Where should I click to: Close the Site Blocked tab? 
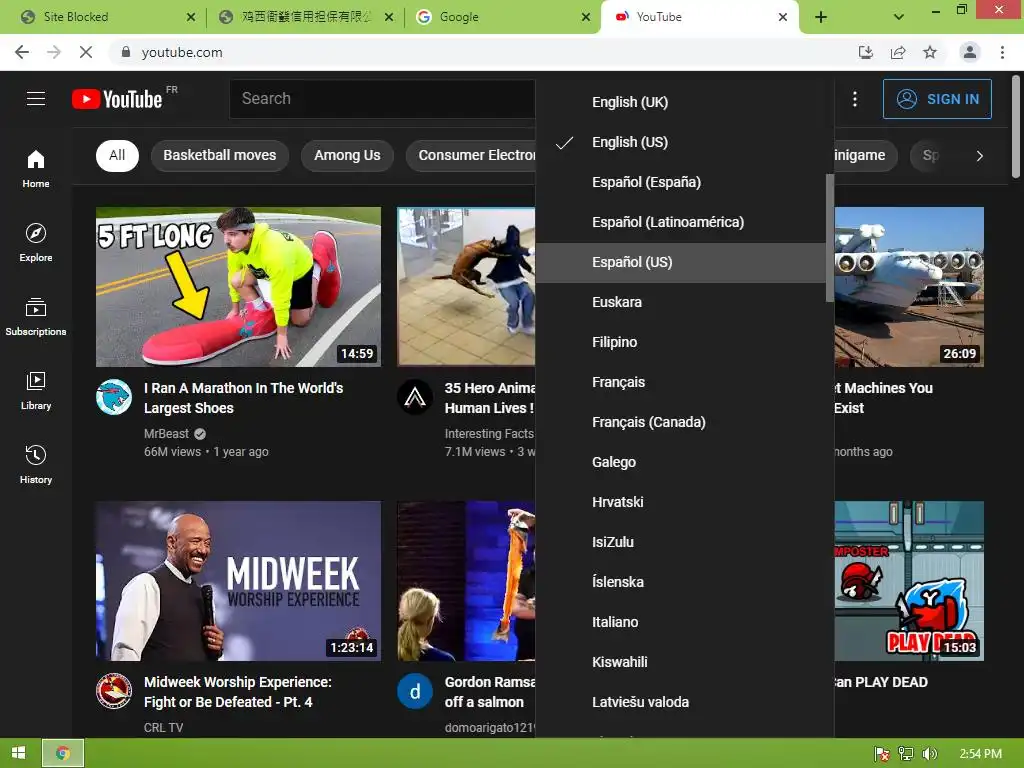(191, 17)
